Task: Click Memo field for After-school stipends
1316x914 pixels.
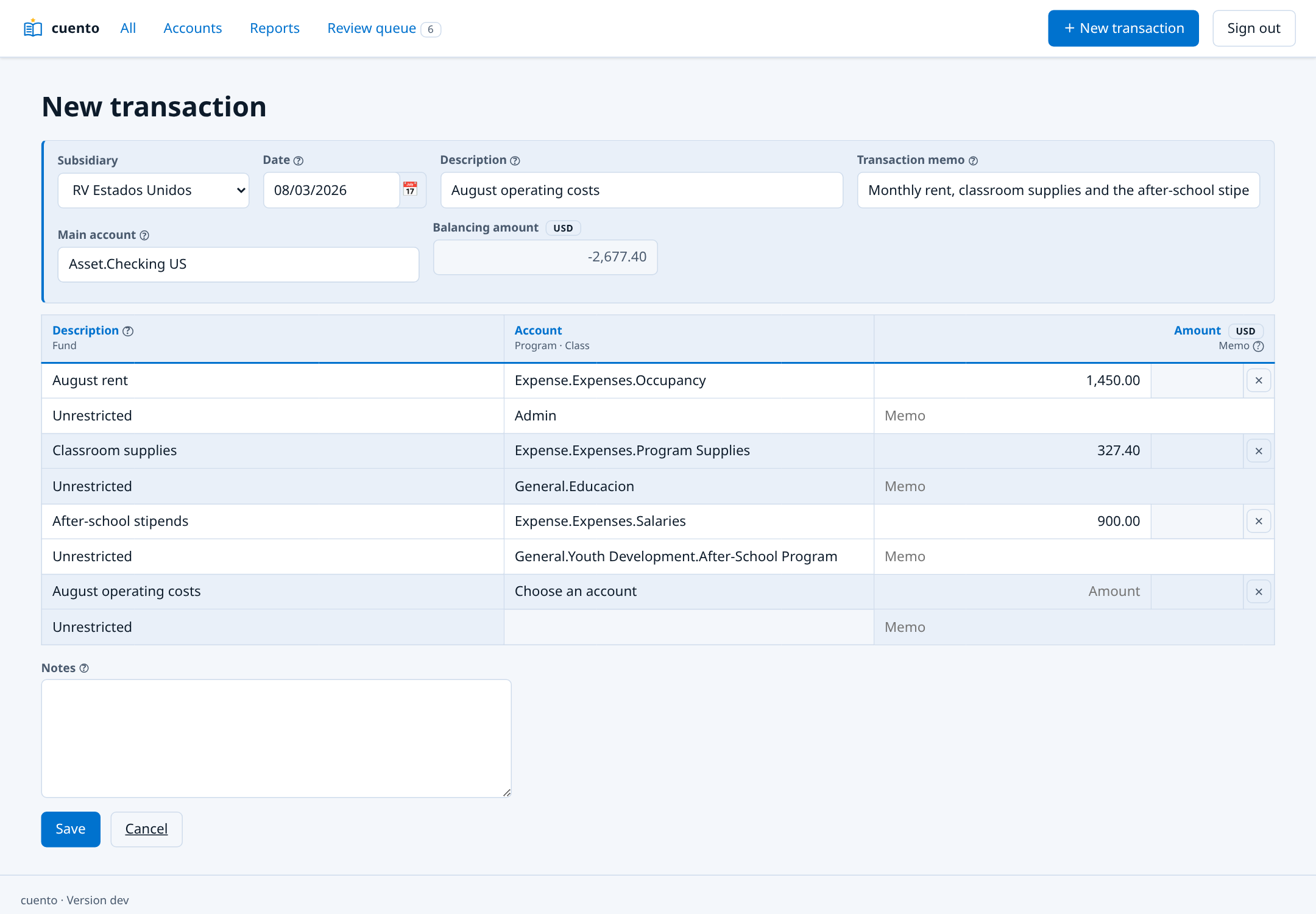Action: click(x=1074, y=557)
